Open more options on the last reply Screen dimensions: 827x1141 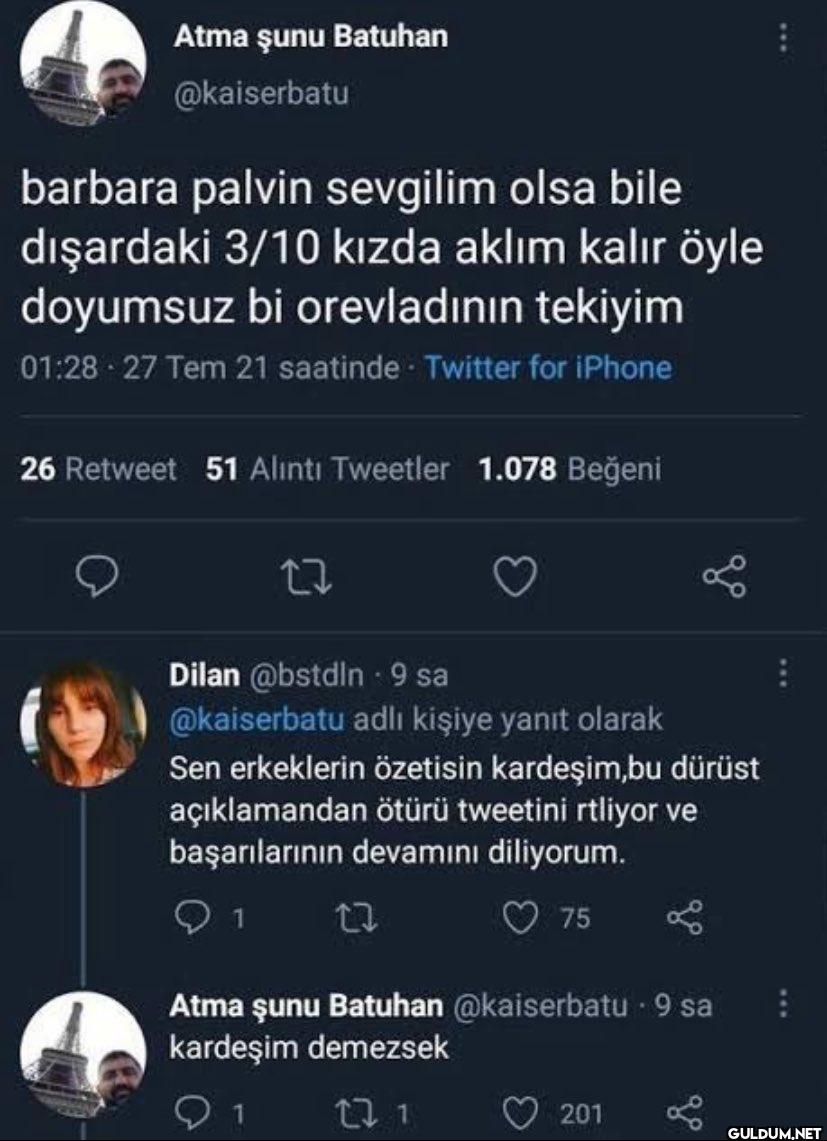[783, 1003]
